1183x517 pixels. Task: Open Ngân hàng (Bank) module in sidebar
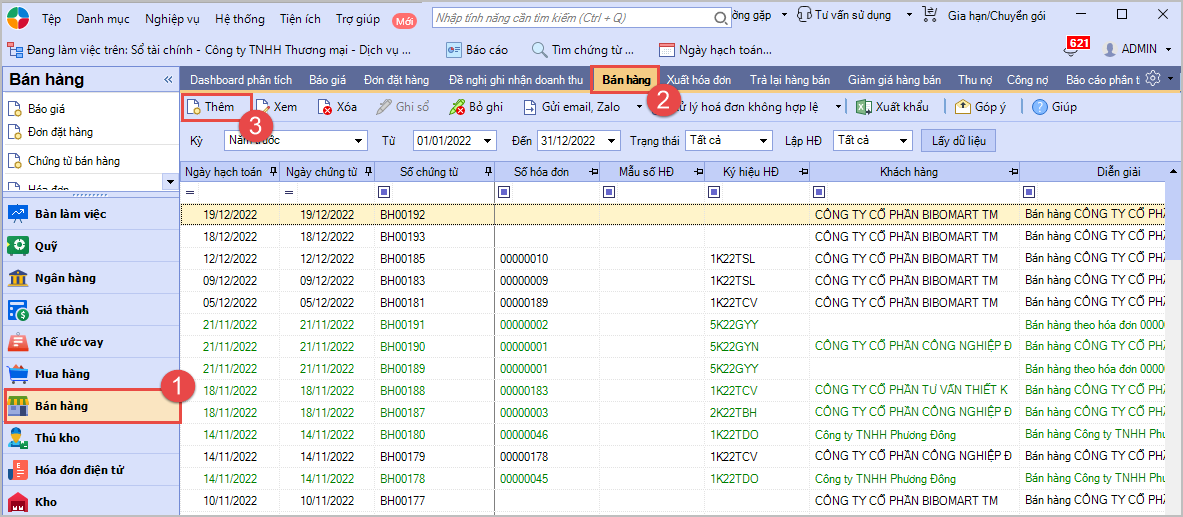65,278
